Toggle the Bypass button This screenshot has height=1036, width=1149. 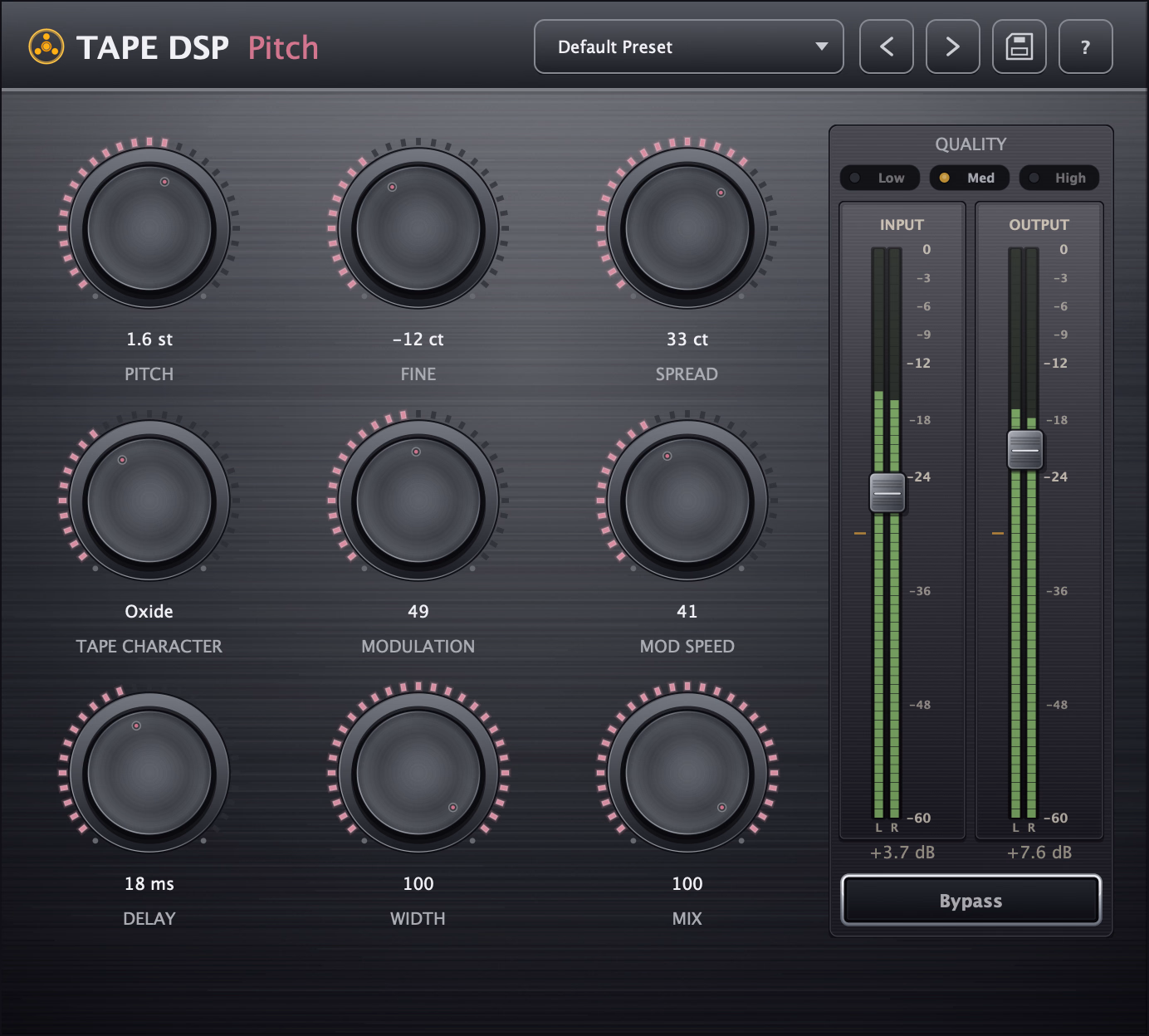click(x=971, y=901)
